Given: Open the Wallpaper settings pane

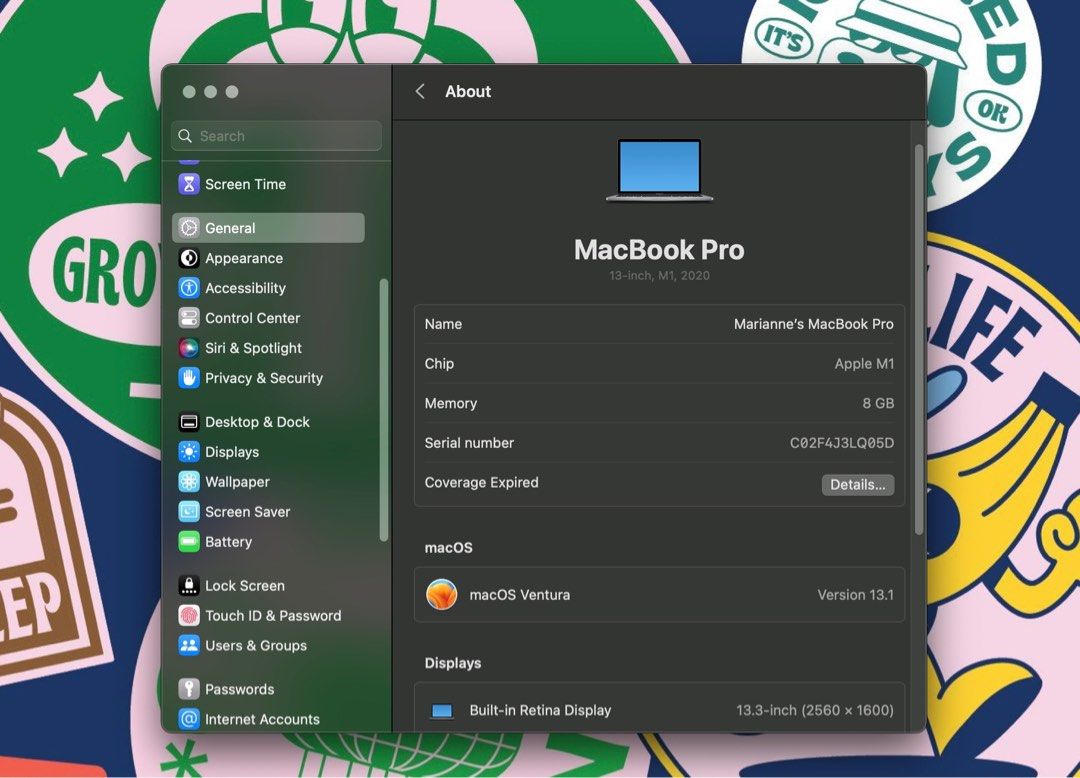Looking at the screenshot, I should pos(237,482).
